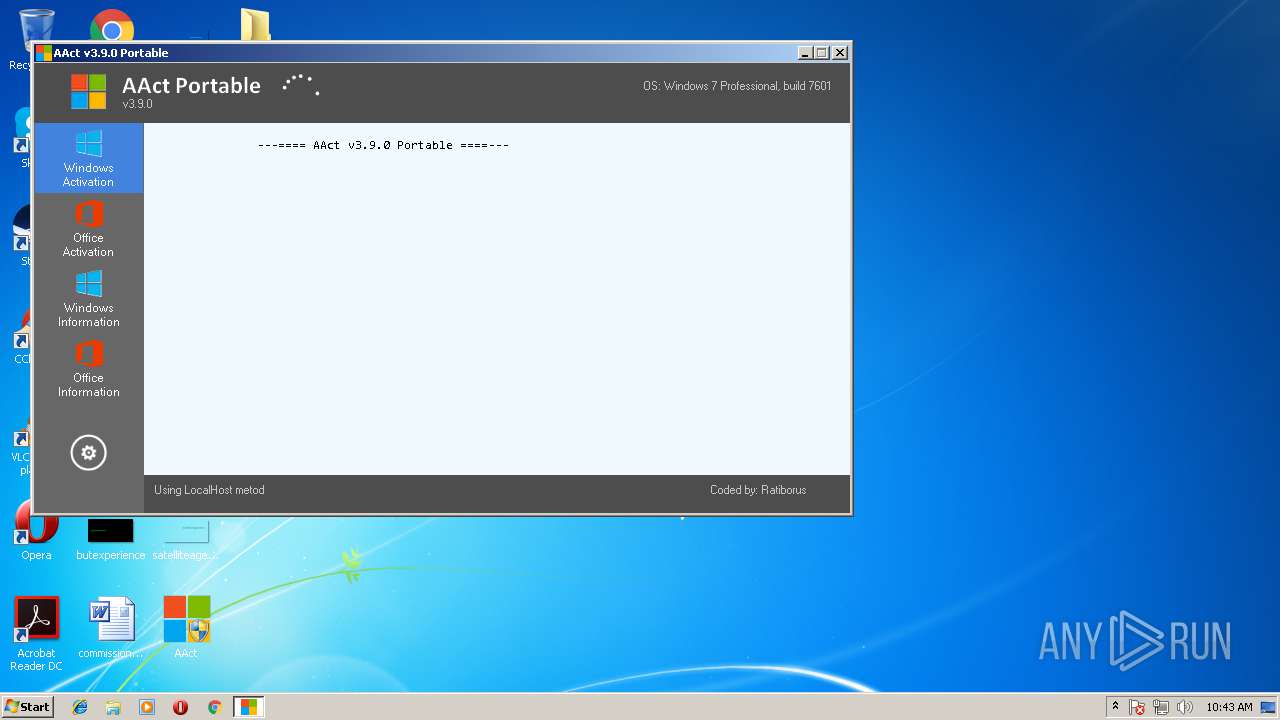Open AAct settings gear

click(x=88, y=453)
